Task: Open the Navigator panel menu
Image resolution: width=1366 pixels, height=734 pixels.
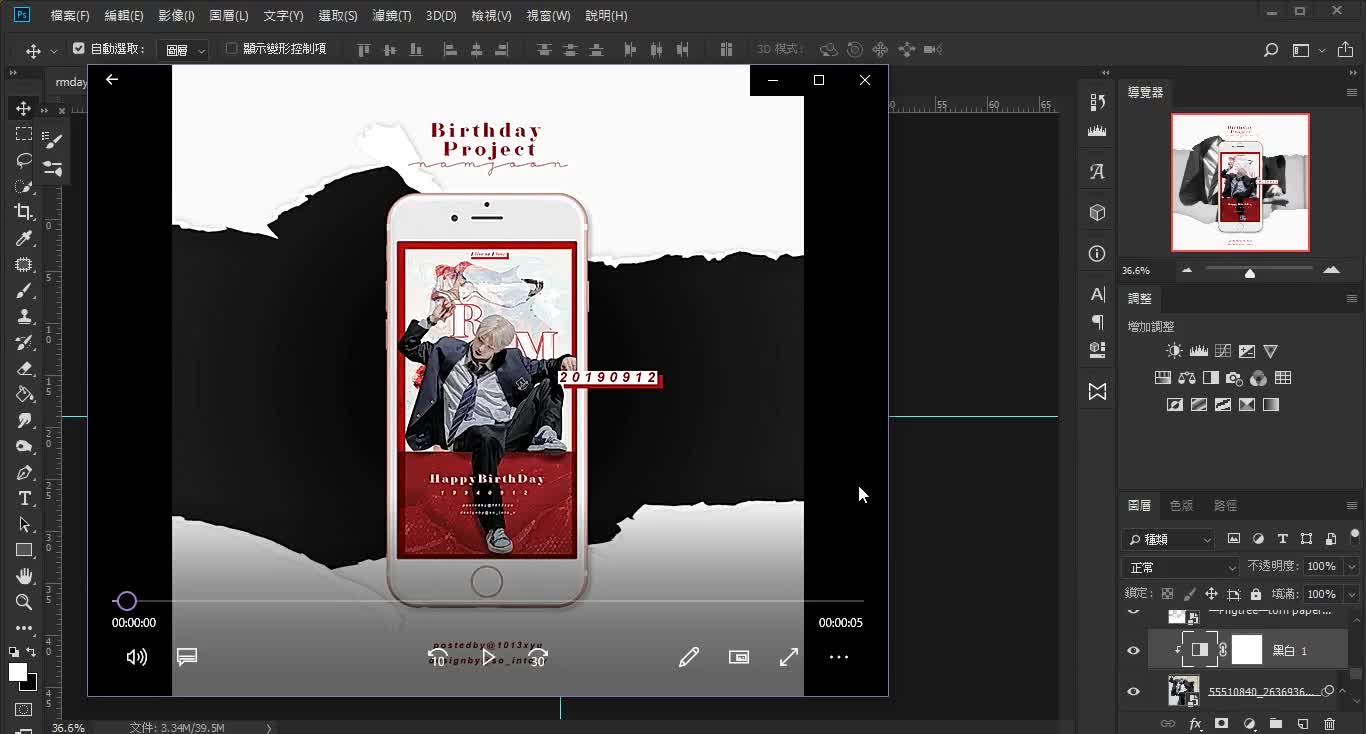Action: coord(1351,92)
